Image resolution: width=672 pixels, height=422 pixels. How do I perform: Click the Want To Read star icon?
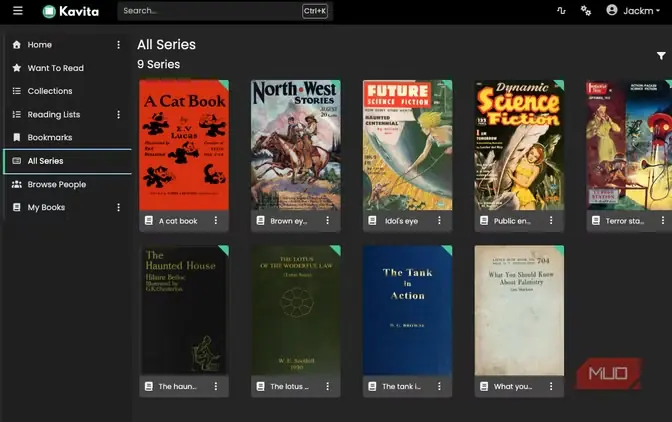(x=17, y=68)
